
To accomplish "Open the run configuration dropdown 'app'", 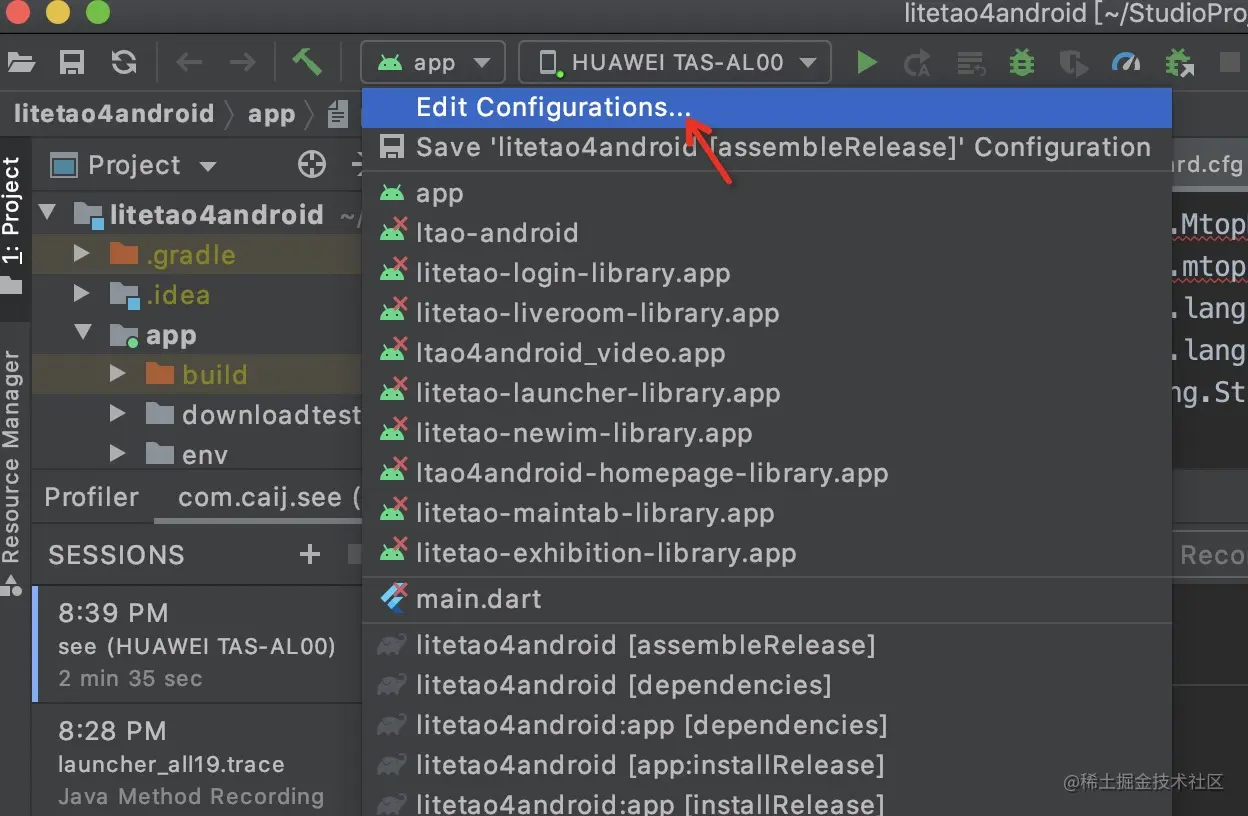I will 432,62.
